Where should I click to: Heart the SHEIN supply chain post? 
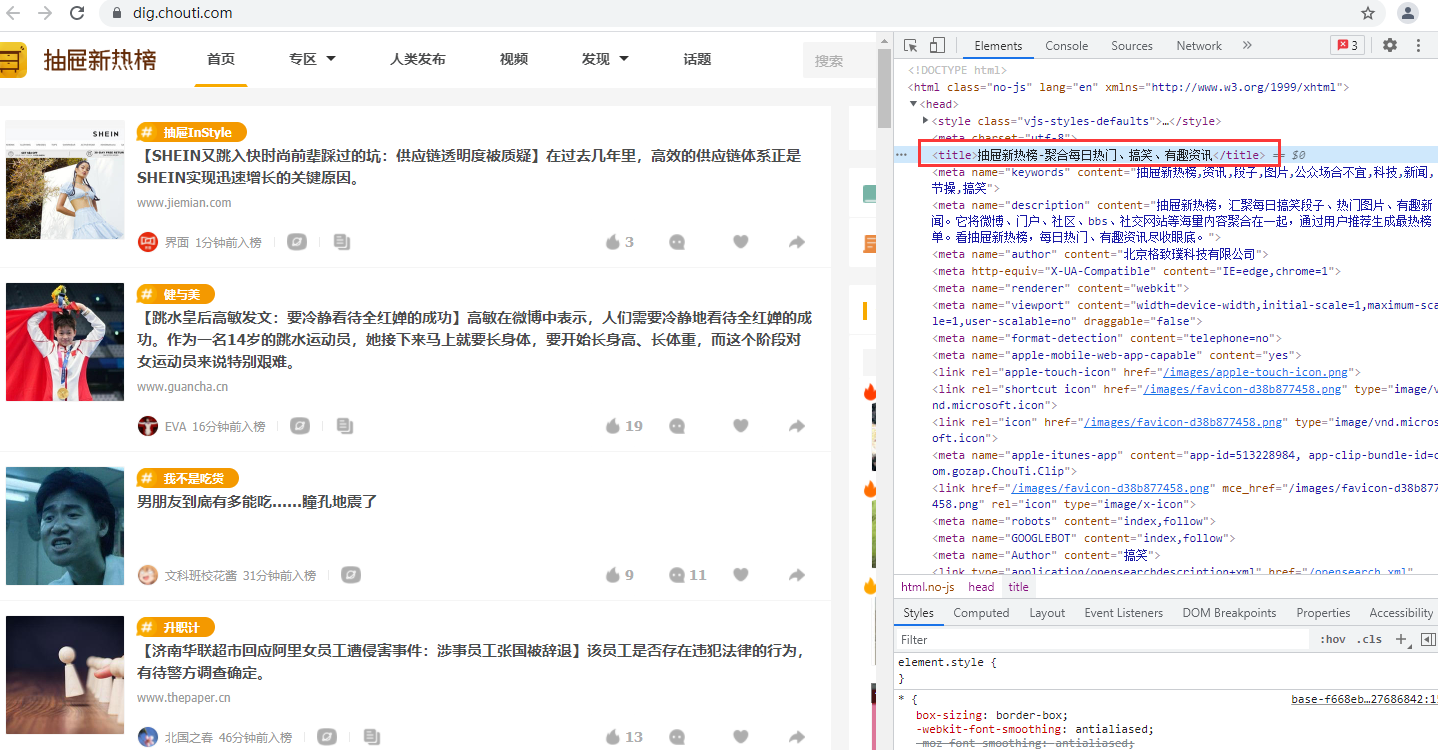[x=740, y=241]
